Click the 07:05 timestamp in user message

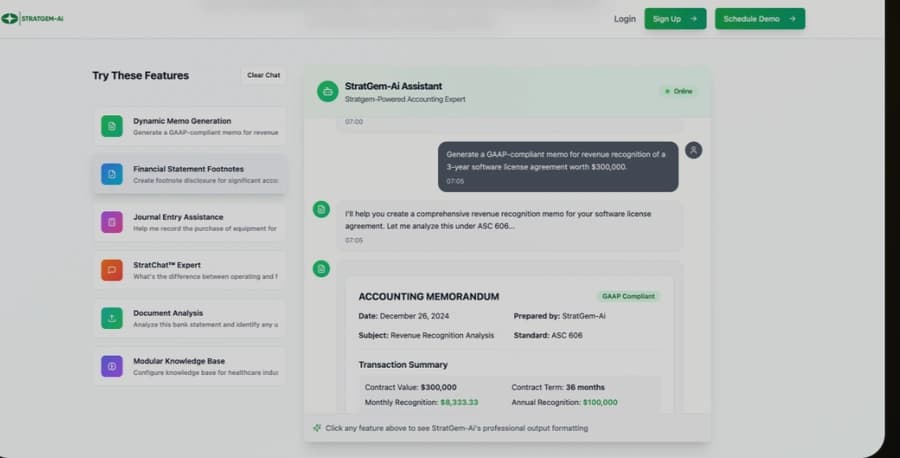(x=455, y=181)
